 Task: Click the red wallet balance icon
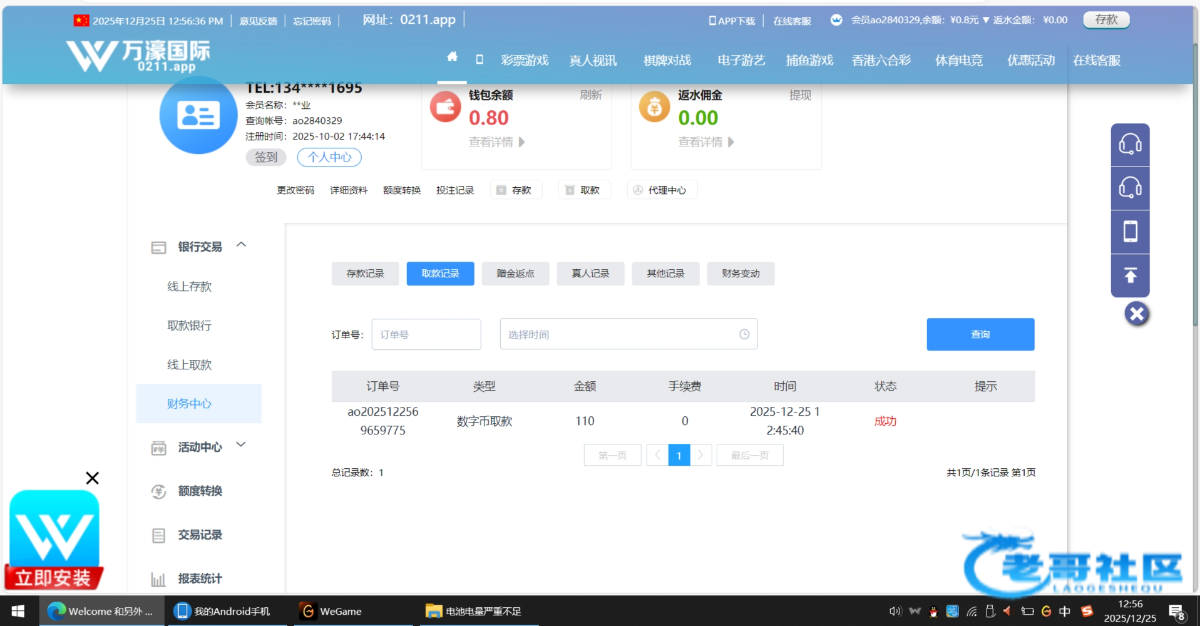coord(445,107)
